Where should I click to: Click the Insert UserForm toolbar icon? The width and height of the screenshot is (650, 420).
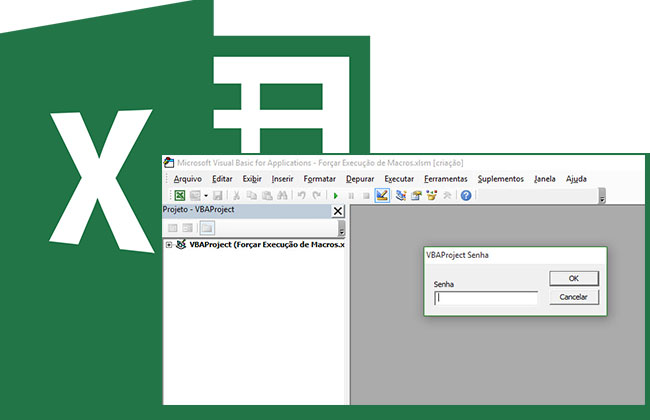[195, 195]
